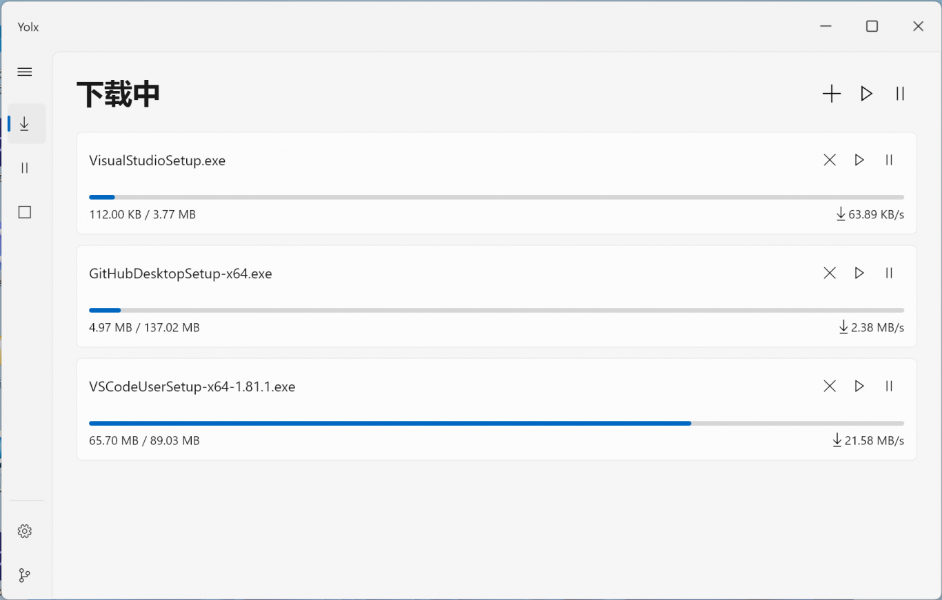Resume VSCodeUserSetup-x64-1.81.1.exe with its play icon
The image size is (942, 600).
859,386
